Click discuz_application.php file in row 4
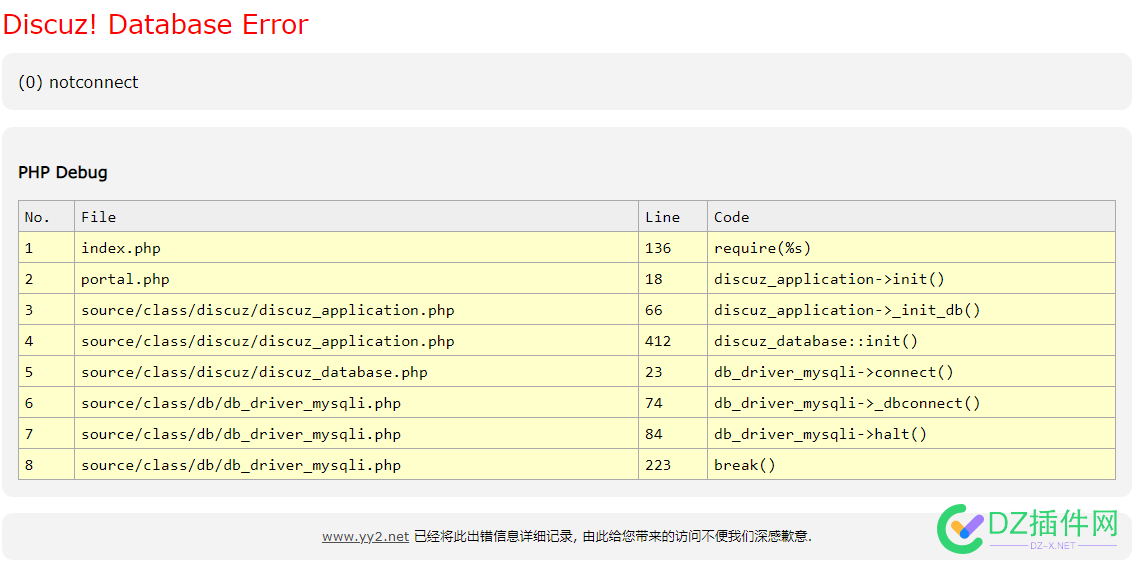1137x569 pixels. pos(356,341)
